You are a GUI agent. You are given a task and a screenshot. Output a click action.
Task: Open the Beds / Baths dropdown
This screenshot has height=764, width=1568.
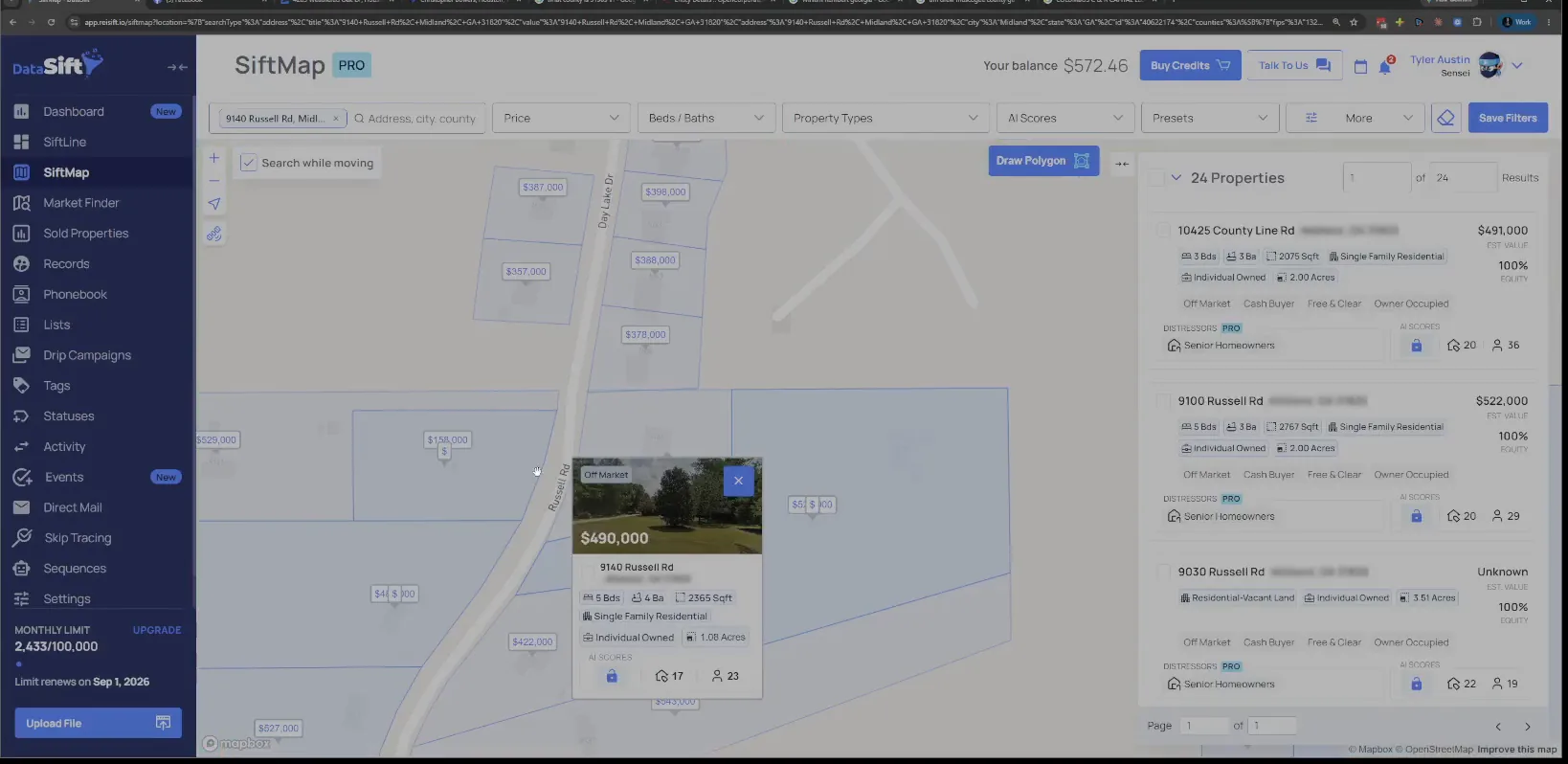706,118
